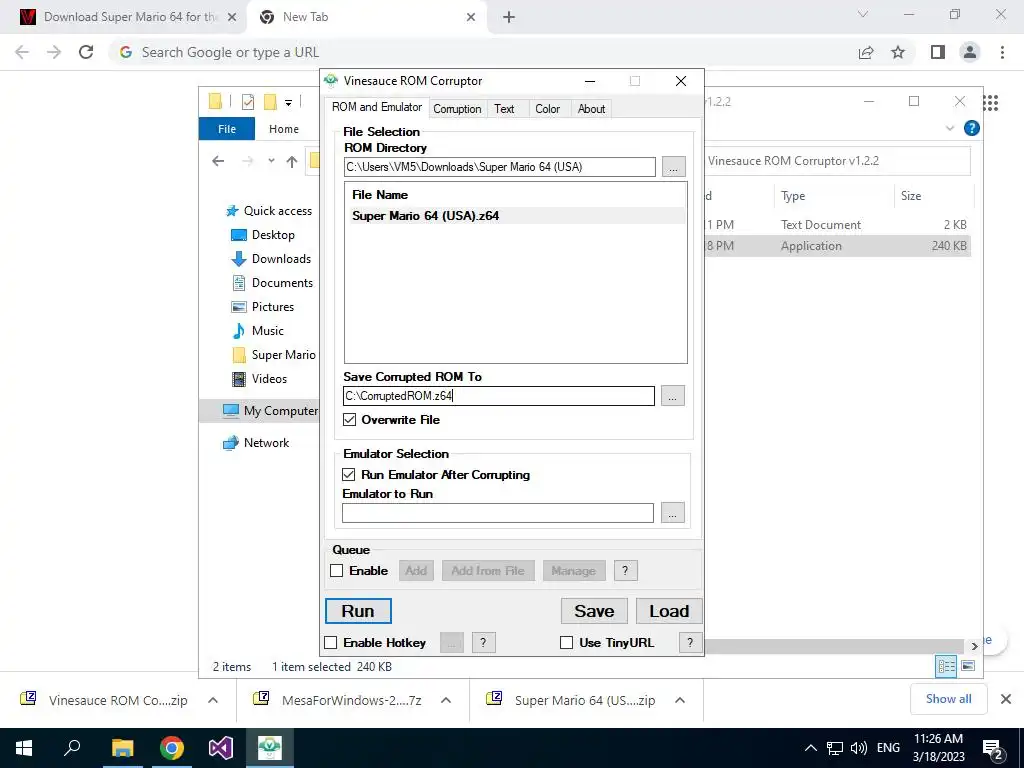Open the quick access toolbar customize dropdown
The width and height of the screenshot is (1024, 768).
[288, 102]
